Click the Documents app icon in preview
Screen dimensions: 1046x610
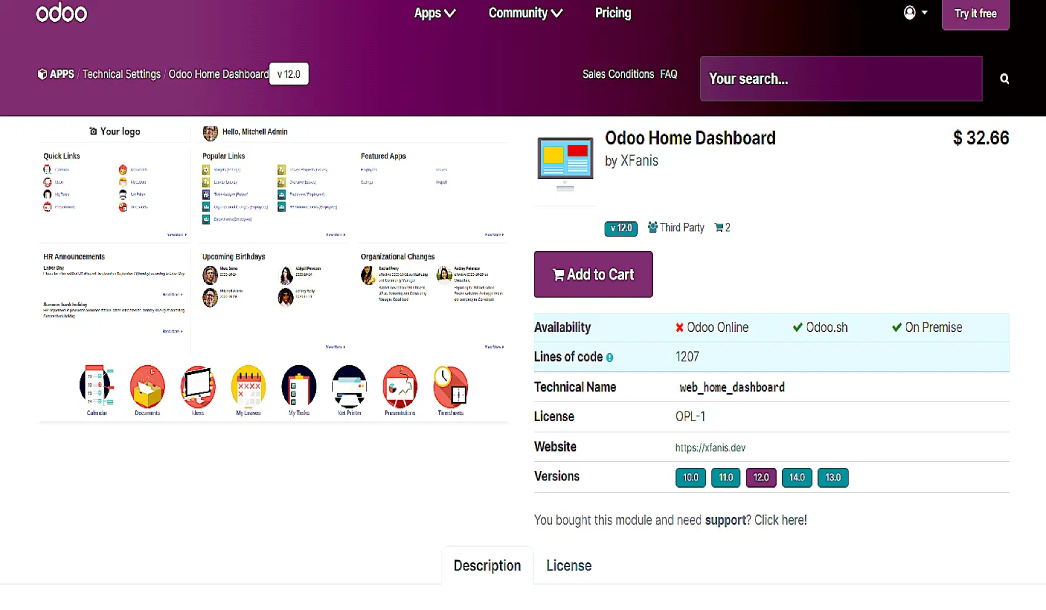pos(147,387)
